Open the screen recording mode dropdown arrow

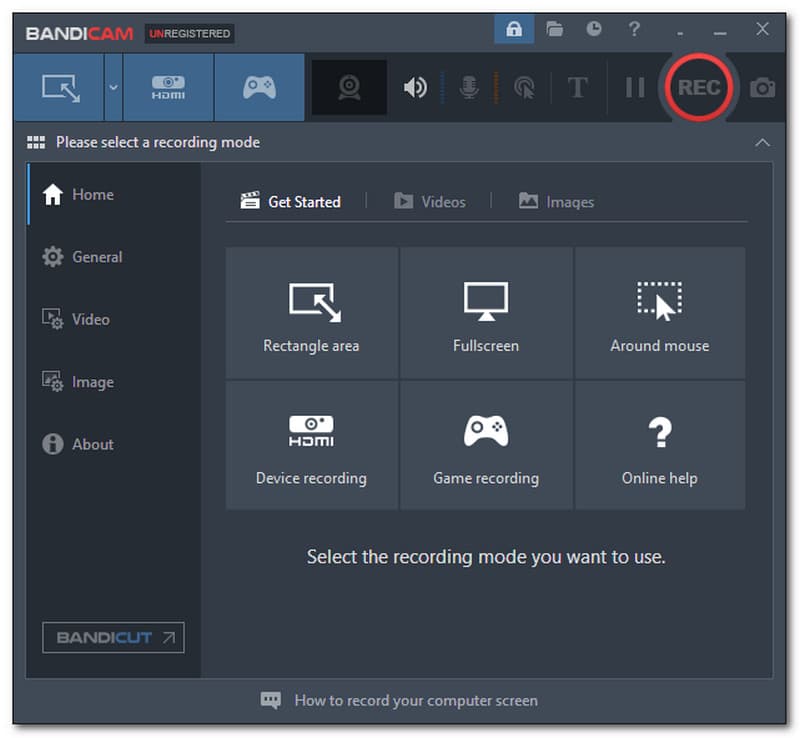[113, 87]
